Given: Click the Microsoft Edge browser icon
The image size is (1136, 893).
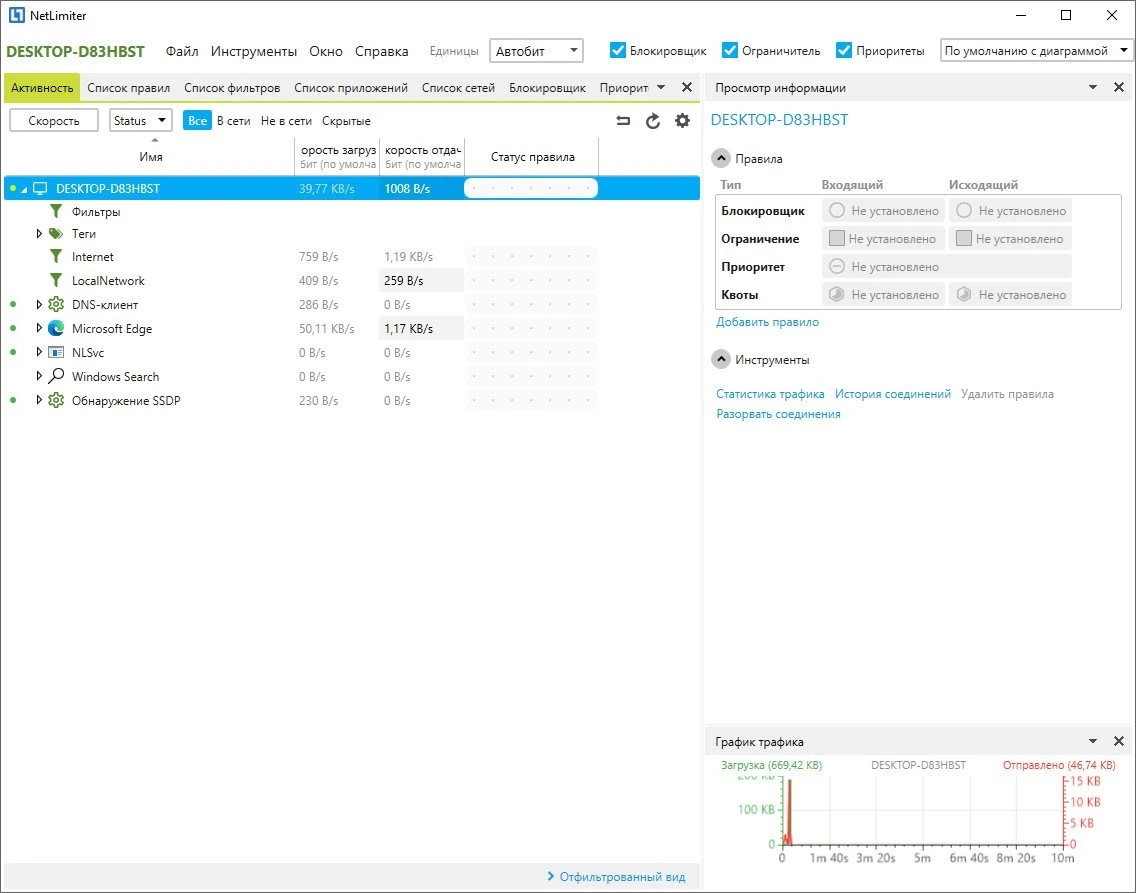Looking at the screenshot, I should click(x=56, y=328).
